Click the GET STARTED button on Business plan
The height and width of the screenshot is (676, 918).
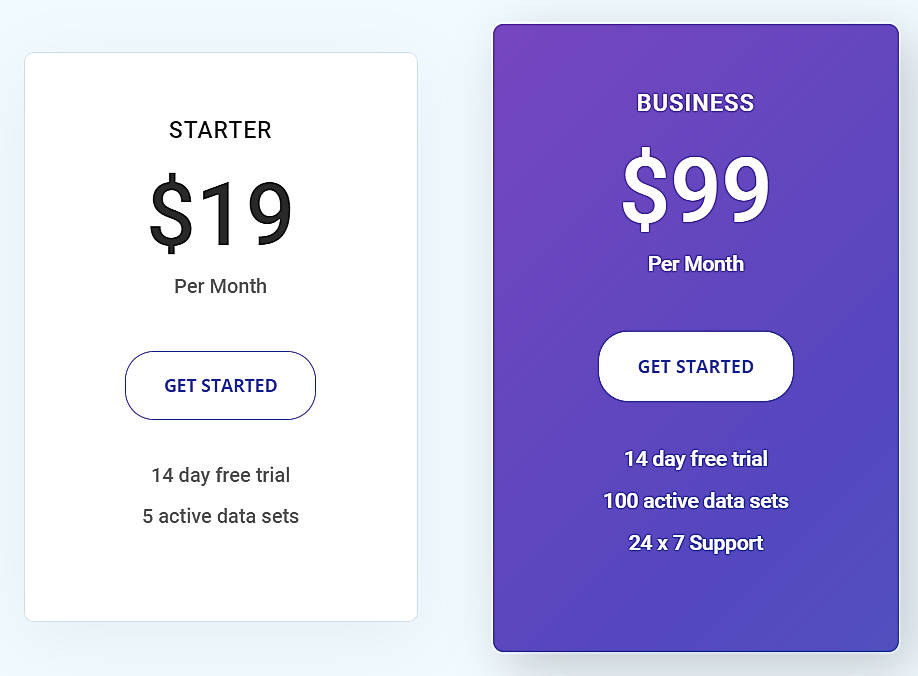tap(695, 366)
